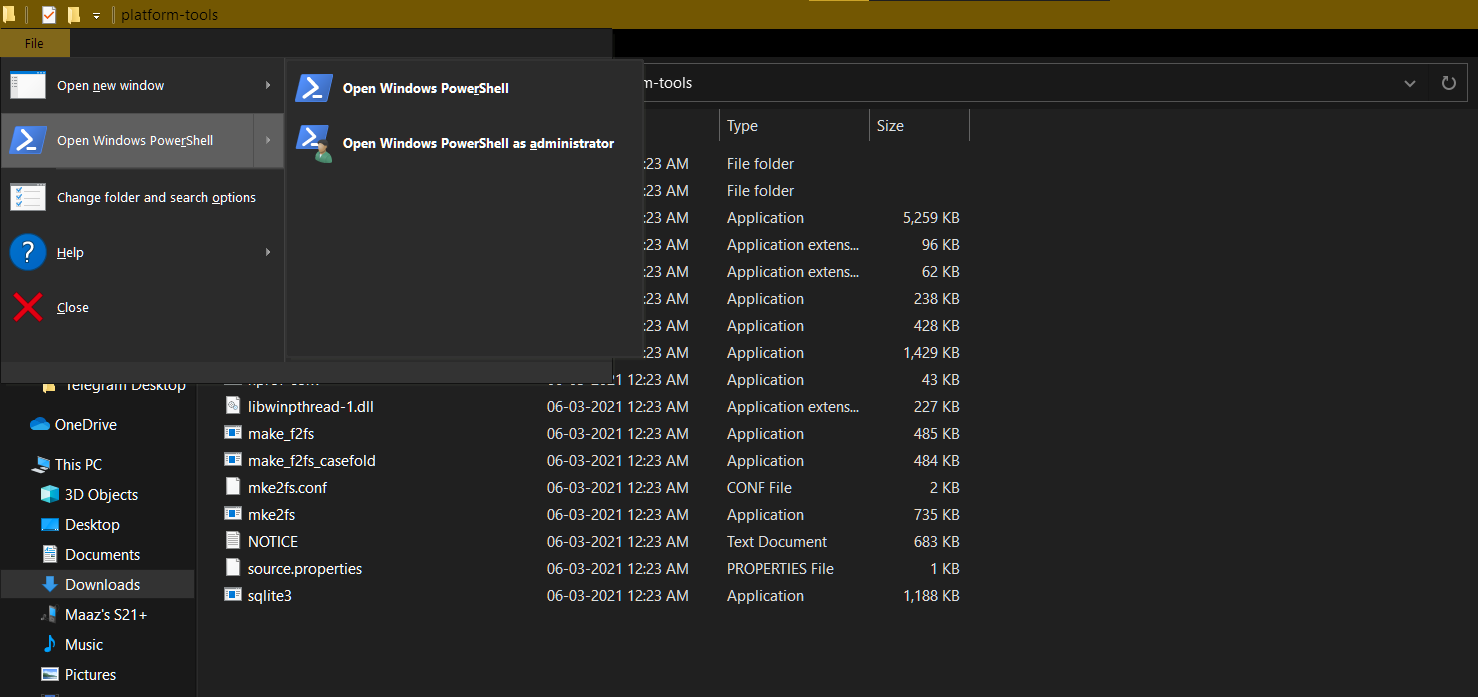Open the address bar history dropdown chevron

[1410, 83]
